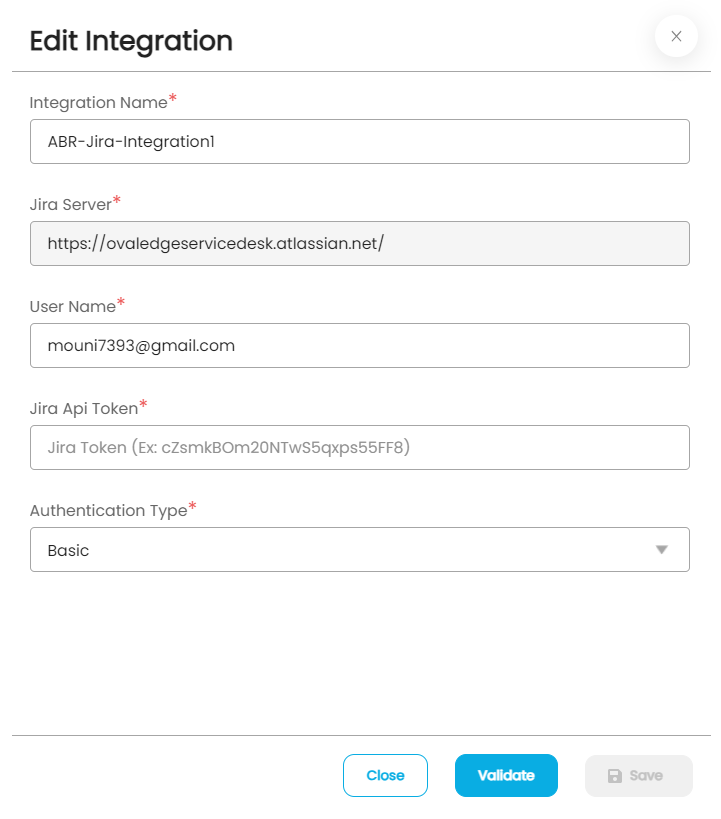
Task: Click the Jira Api Token label
Action: pos(84,408)
